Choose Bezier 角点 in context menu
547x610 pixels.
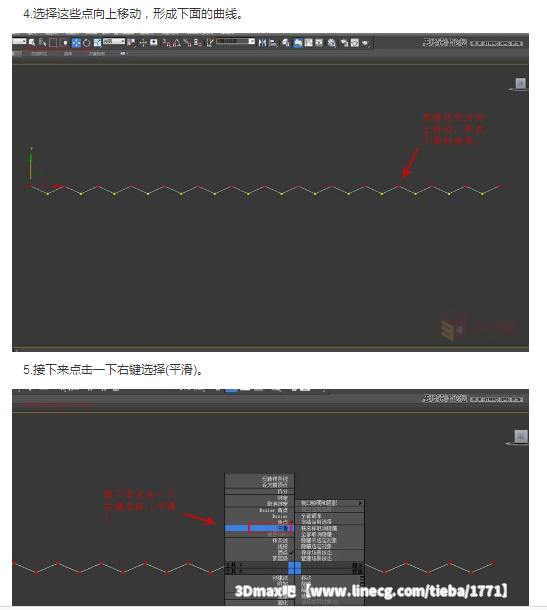[x=274, y=510]
